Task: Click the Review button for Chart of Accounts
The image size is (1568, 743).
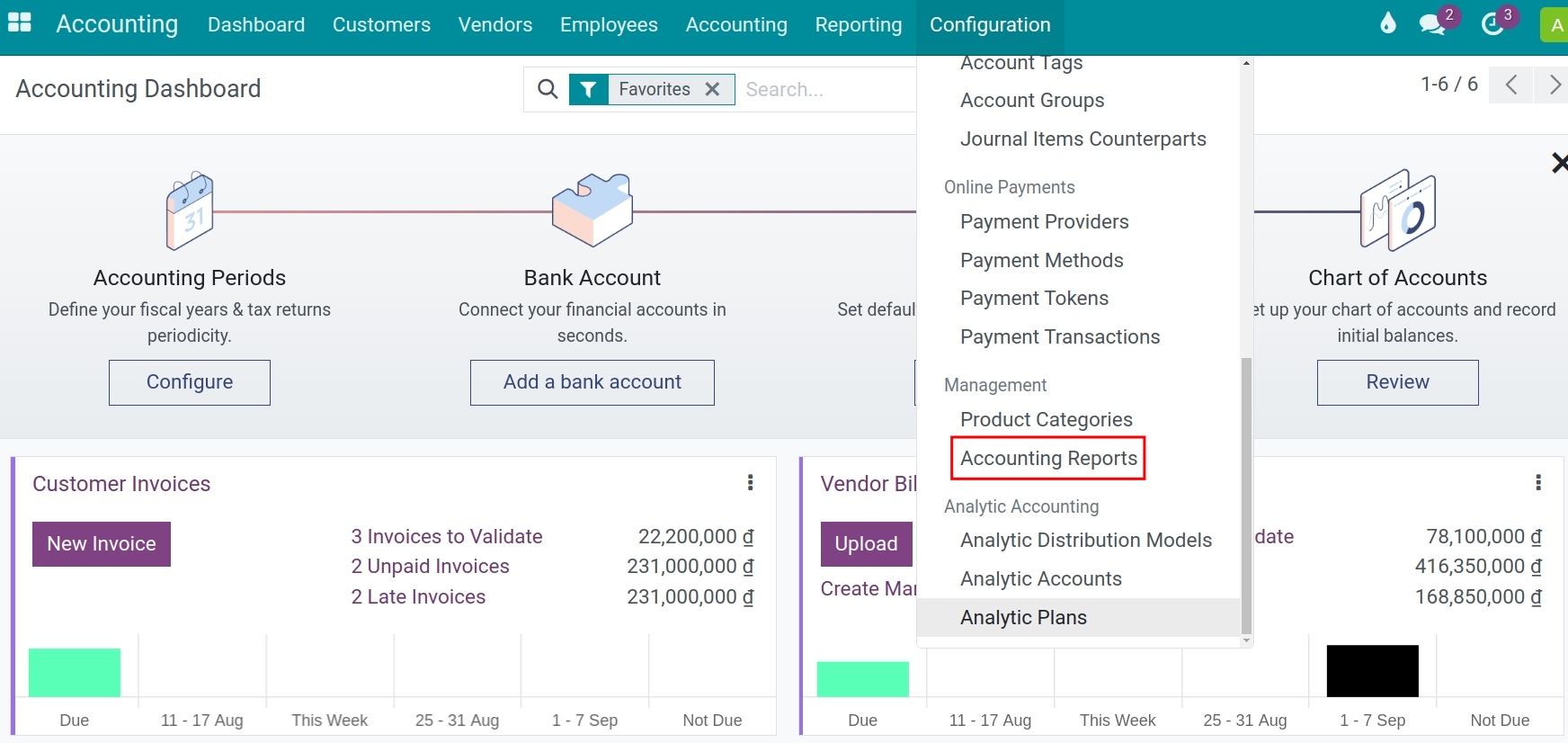Action: tap(1398, 382)
